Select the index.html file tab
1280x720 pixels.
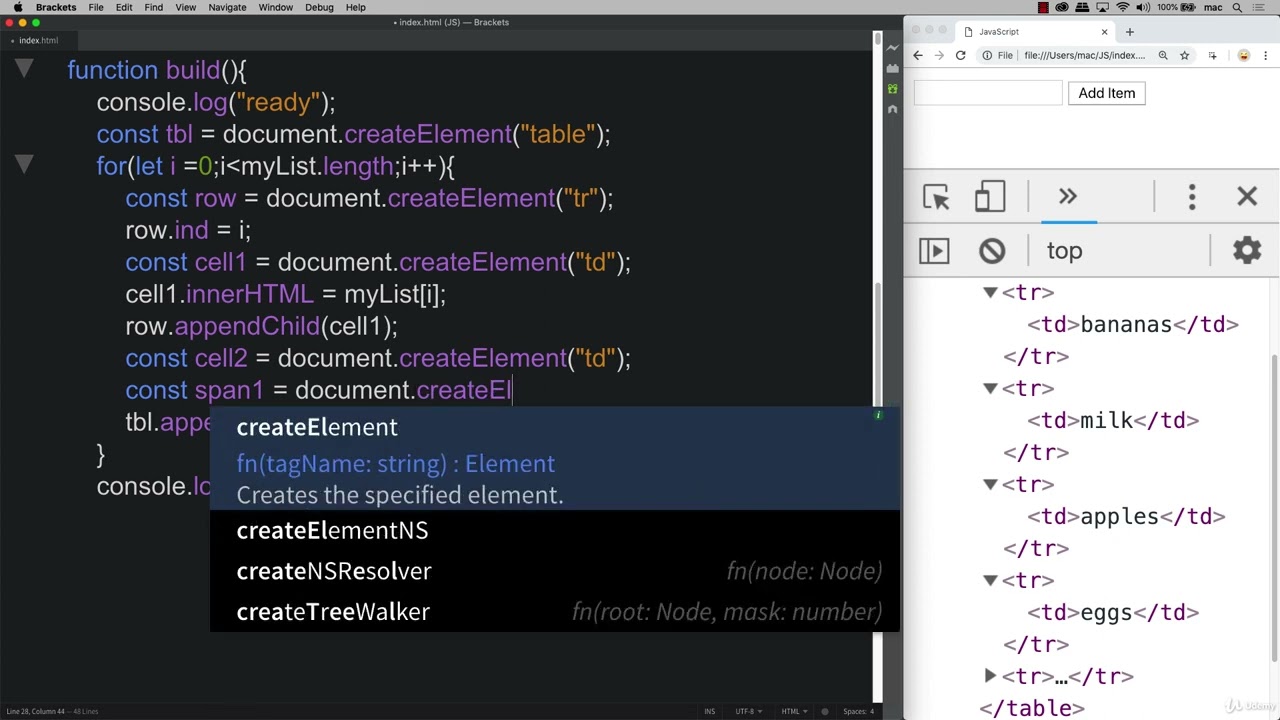pyautogui.click(x=38, y=40)
